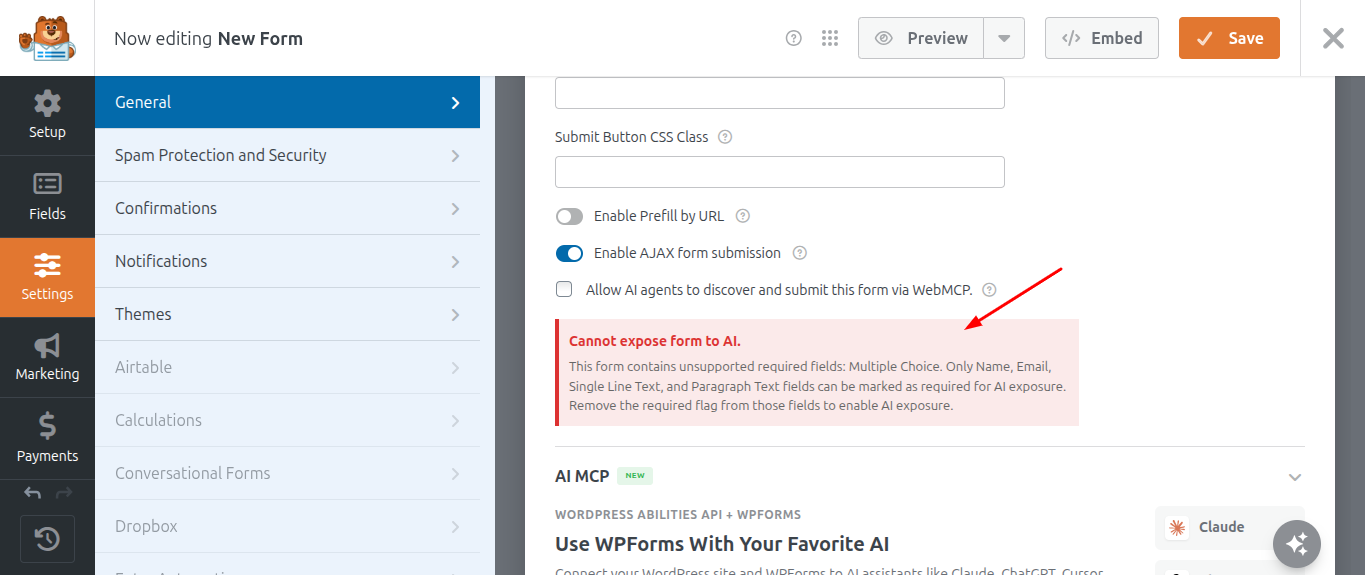
Task: Open the Setup panel
Action: pyautogui.click(x=47, y=115)
